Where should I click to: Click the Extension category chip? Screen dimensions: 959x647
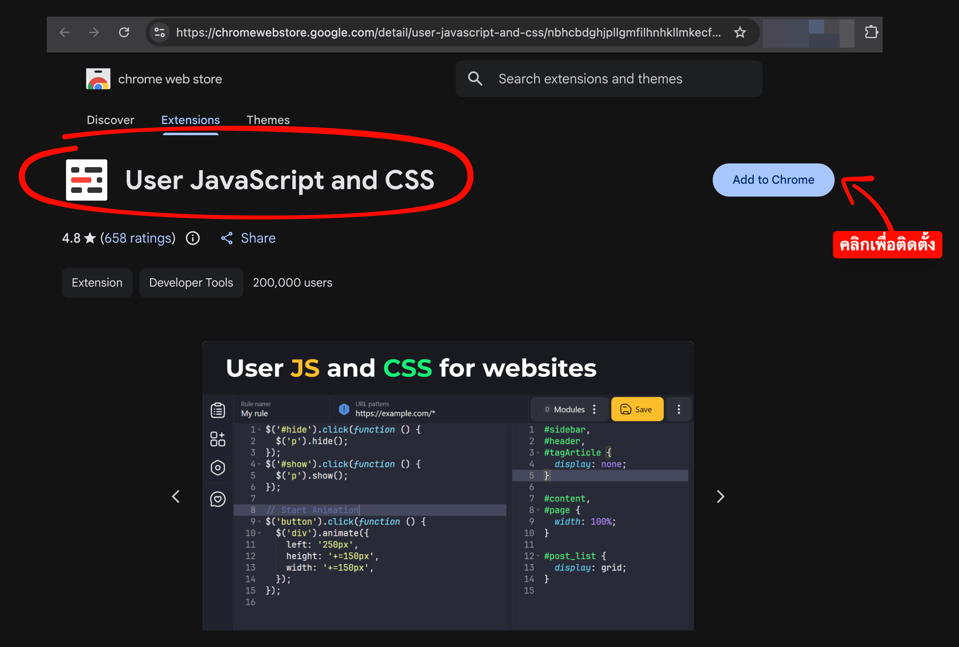(x=97, y=283)
